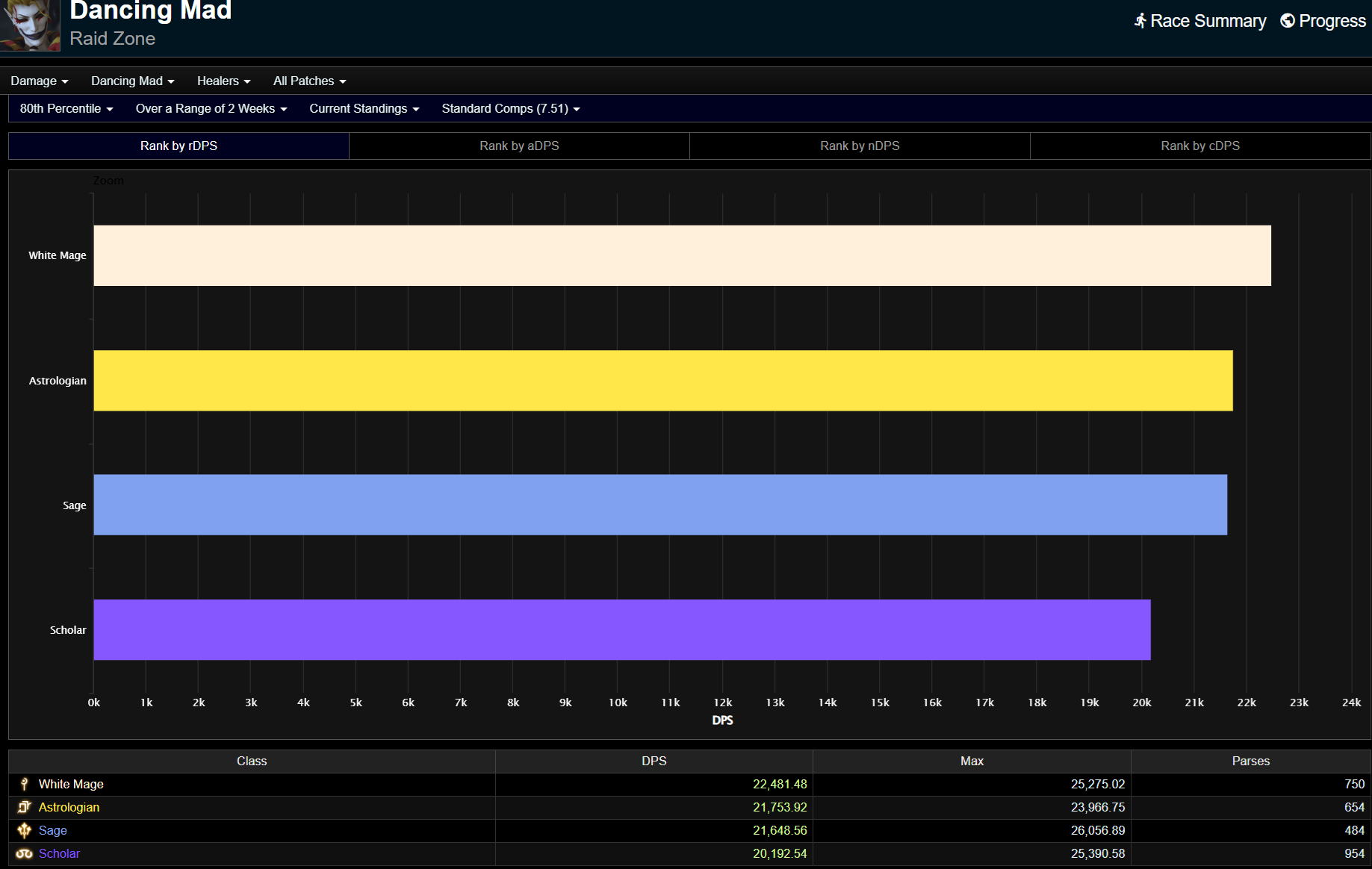Switch to the Rank by aDPS tab
The image size is (1372, 869).
point(519,146)
